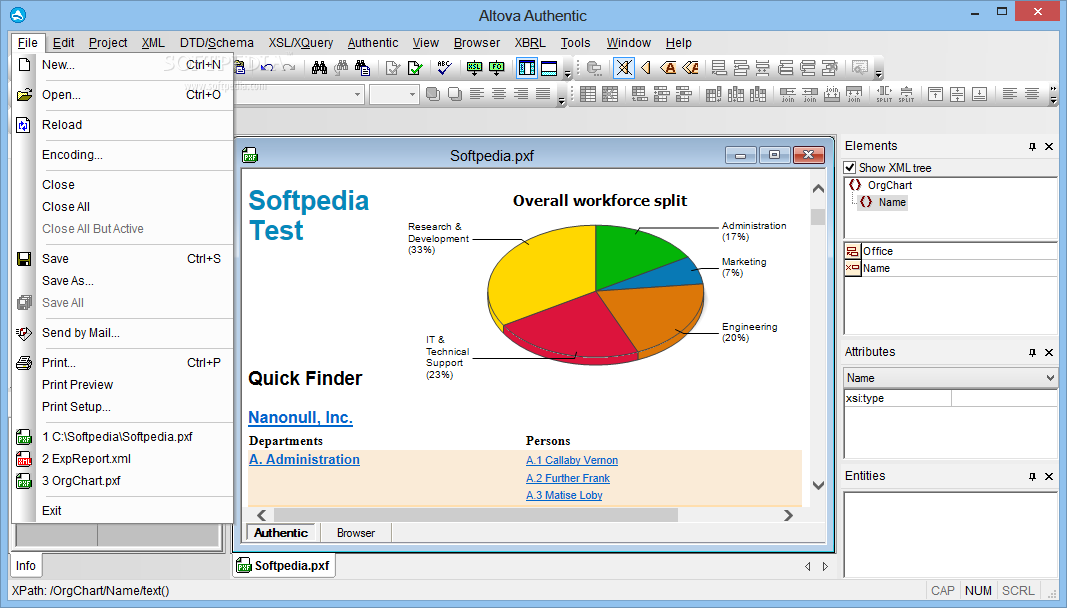Follow the Nanonull, Inc. link

click(300, 417)
